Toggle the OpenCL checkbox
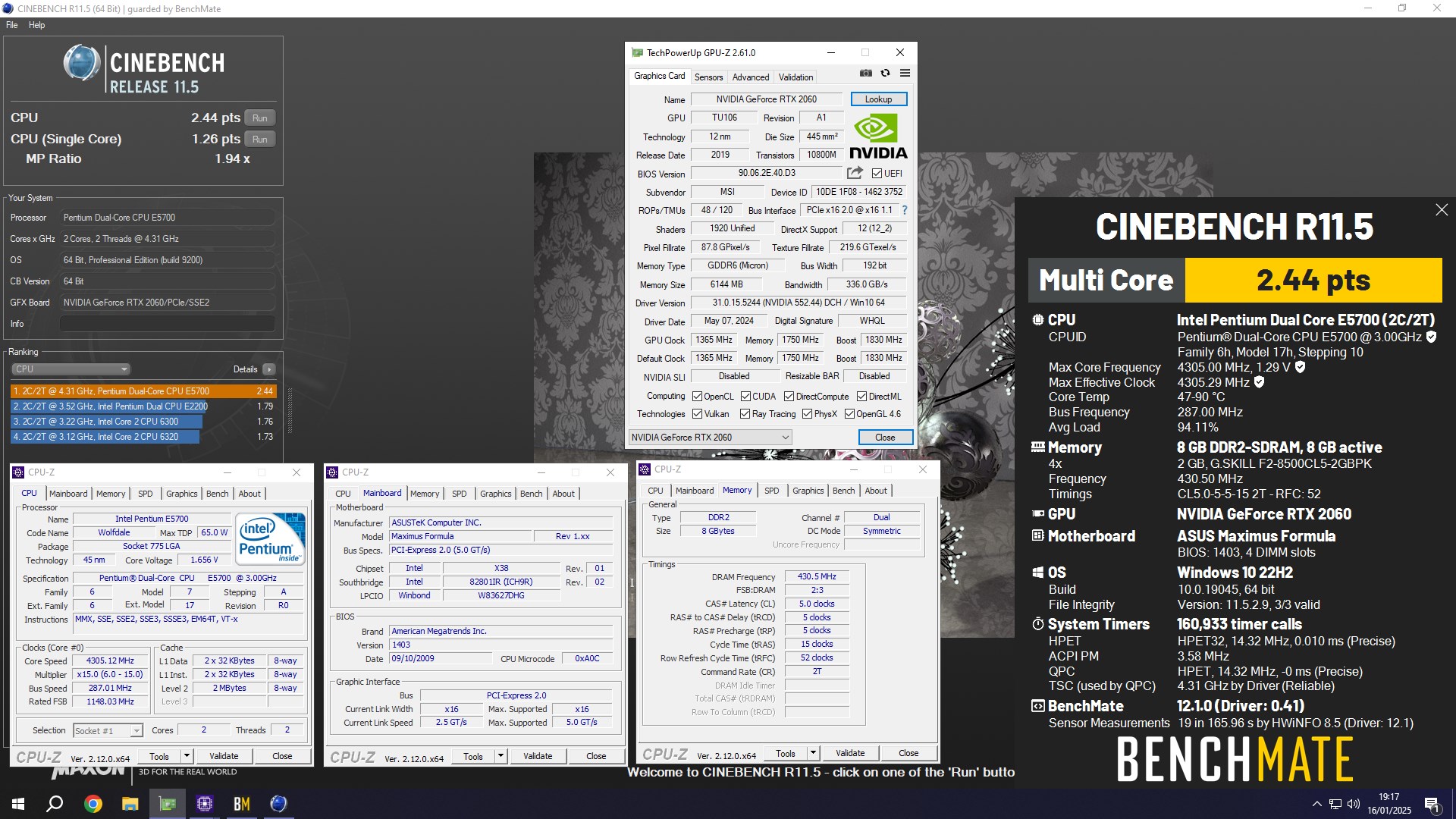Screen dimensions: 1456x819 (697, 397)
